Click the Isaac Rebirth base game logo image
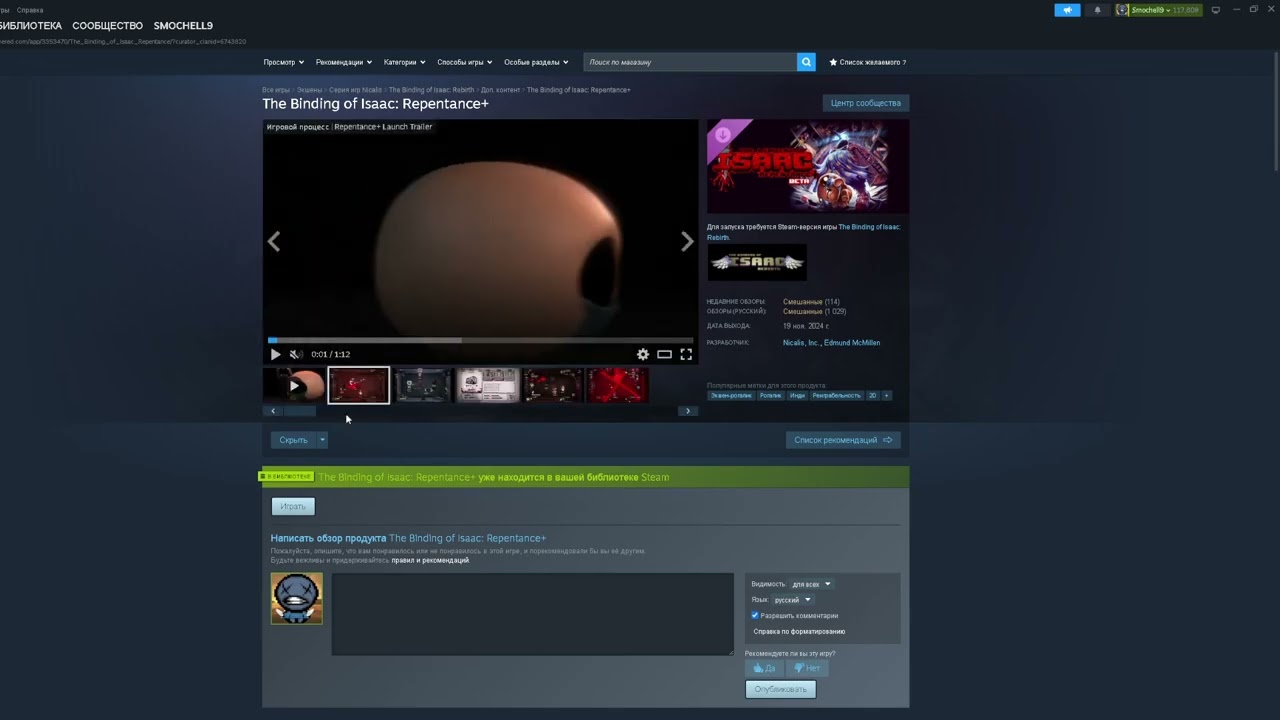The image size is (1280, 720). coord(756,262)
